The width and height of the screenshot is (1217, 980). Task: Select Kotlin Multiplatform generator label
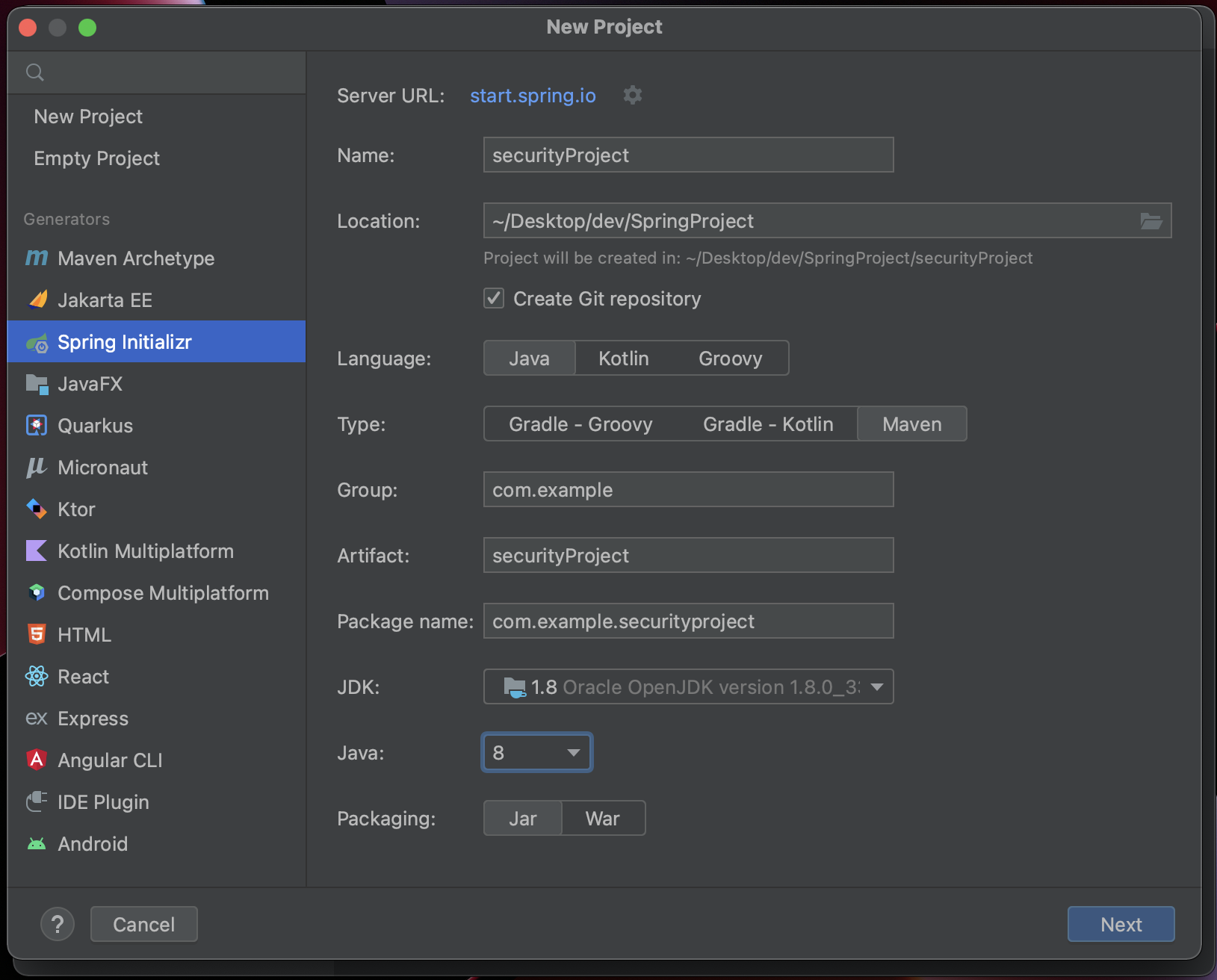(146, 551)
